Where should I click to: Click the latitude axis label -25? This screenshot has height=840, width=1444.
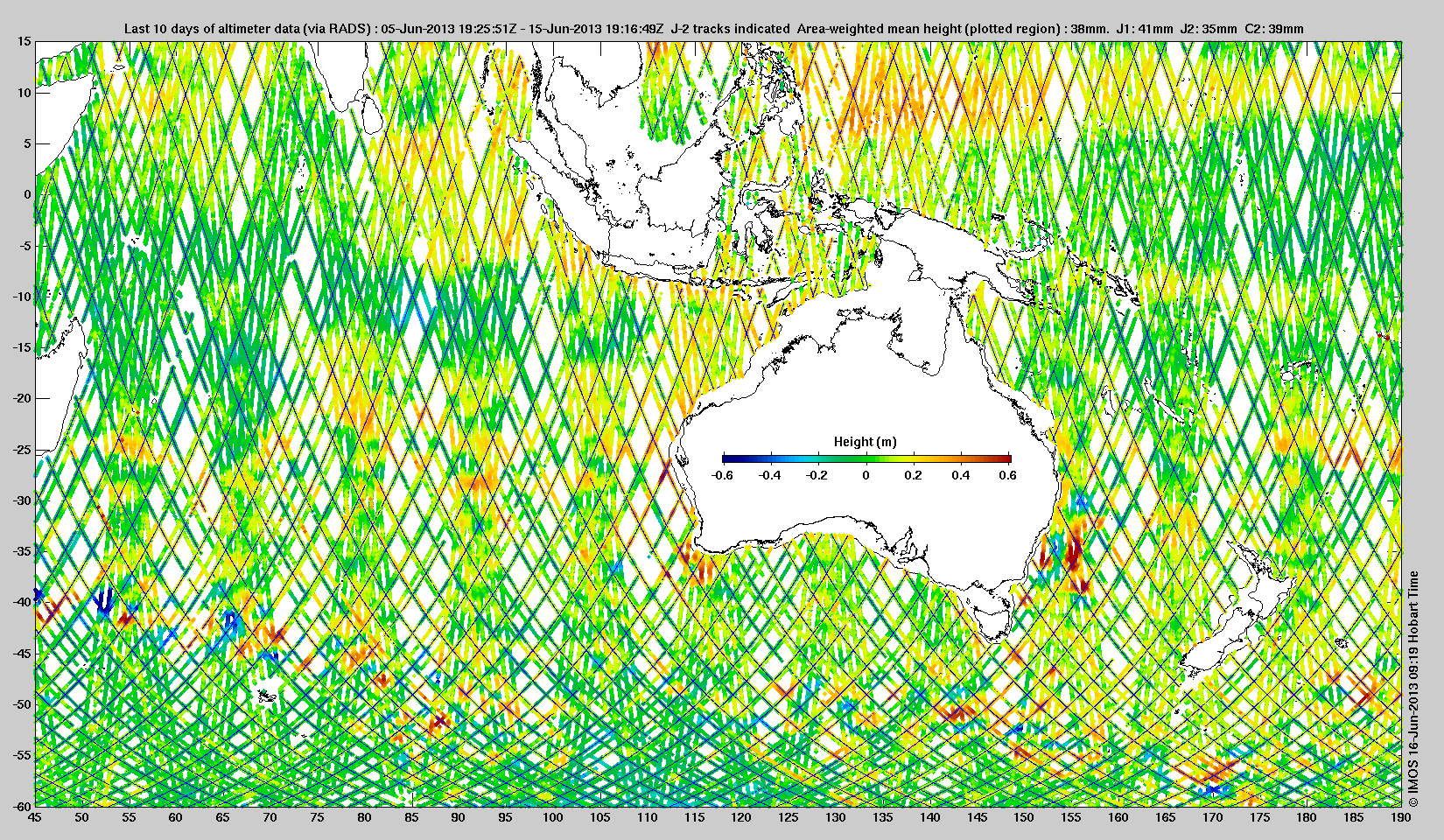point(22,449)
